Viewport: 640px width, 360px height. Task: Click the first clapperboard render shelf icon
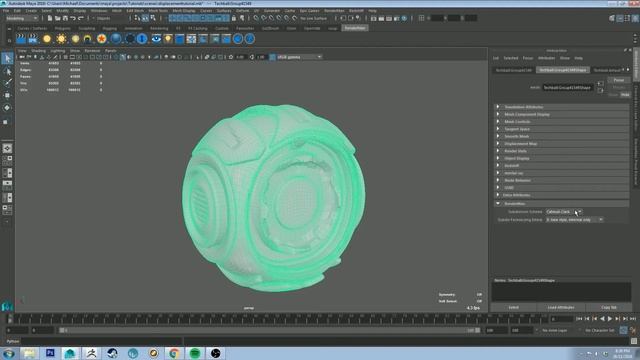[21, 39]
